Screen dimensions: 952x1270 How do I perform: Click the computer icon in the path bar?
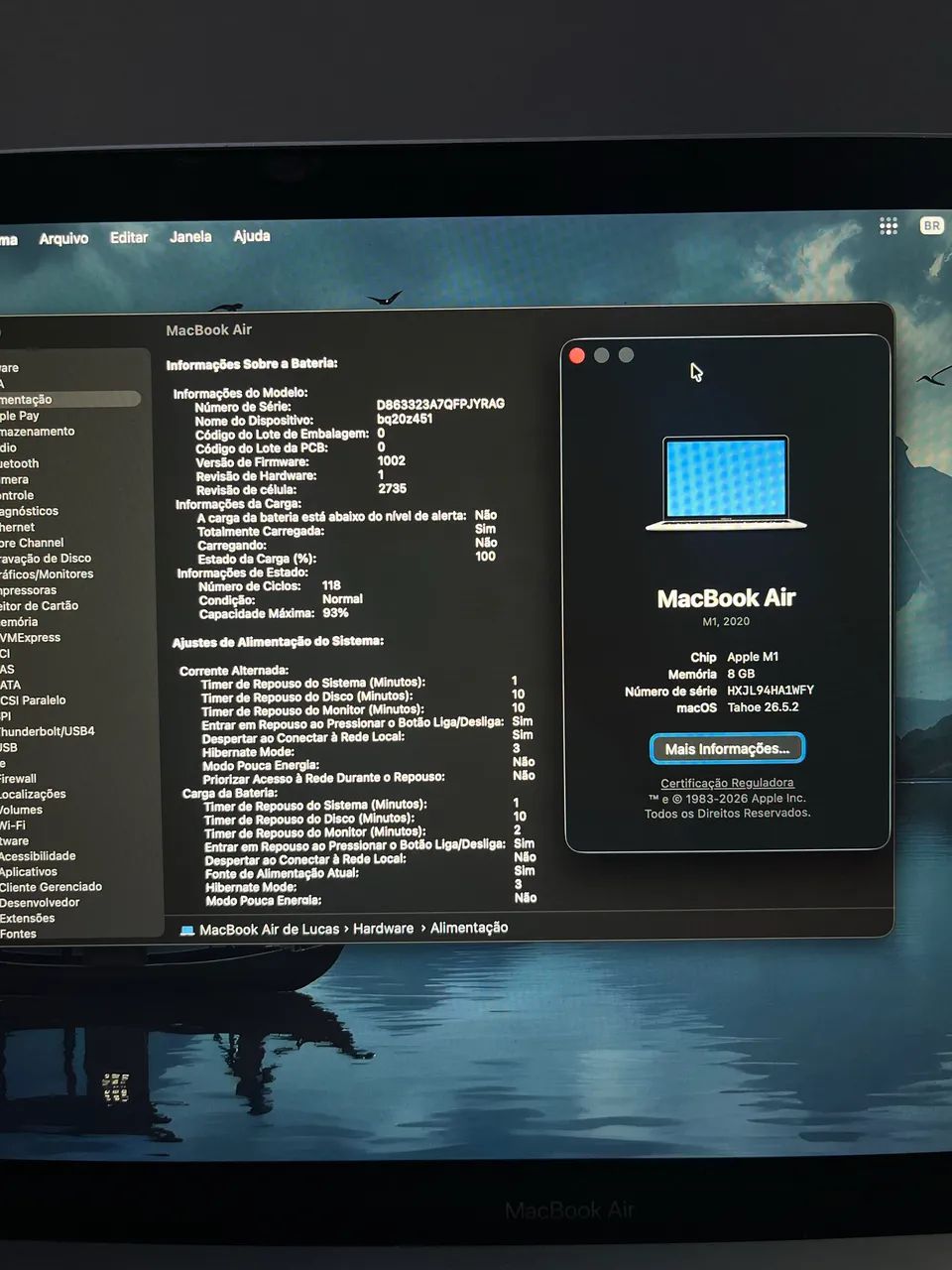point(187,930)
